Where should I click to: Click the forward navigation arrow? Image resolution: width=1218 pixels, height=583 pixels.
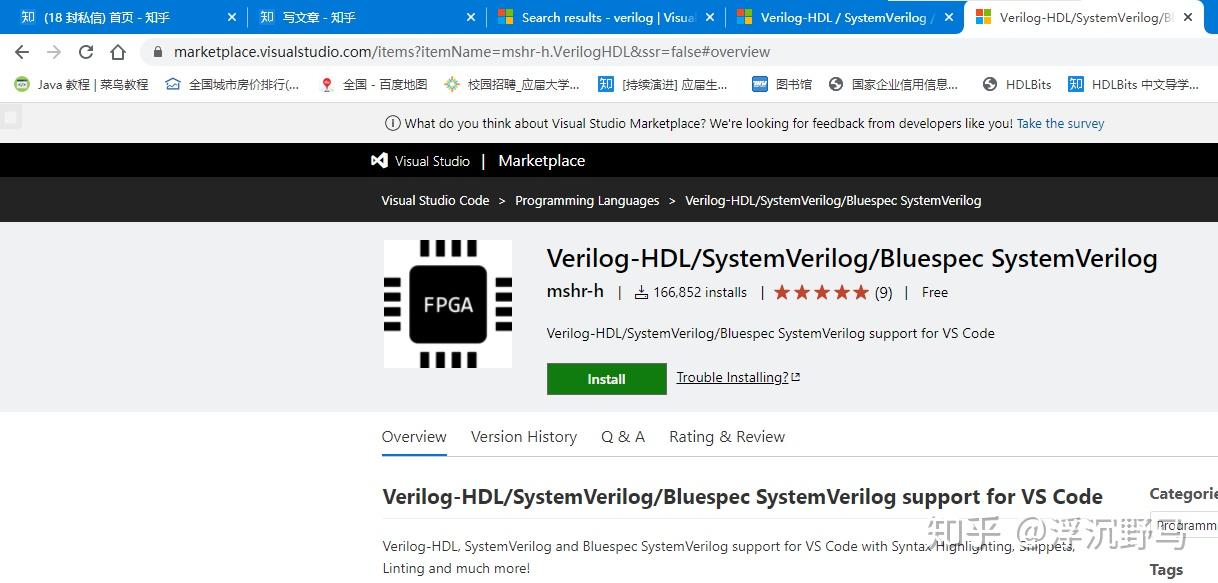coord(55,52)
